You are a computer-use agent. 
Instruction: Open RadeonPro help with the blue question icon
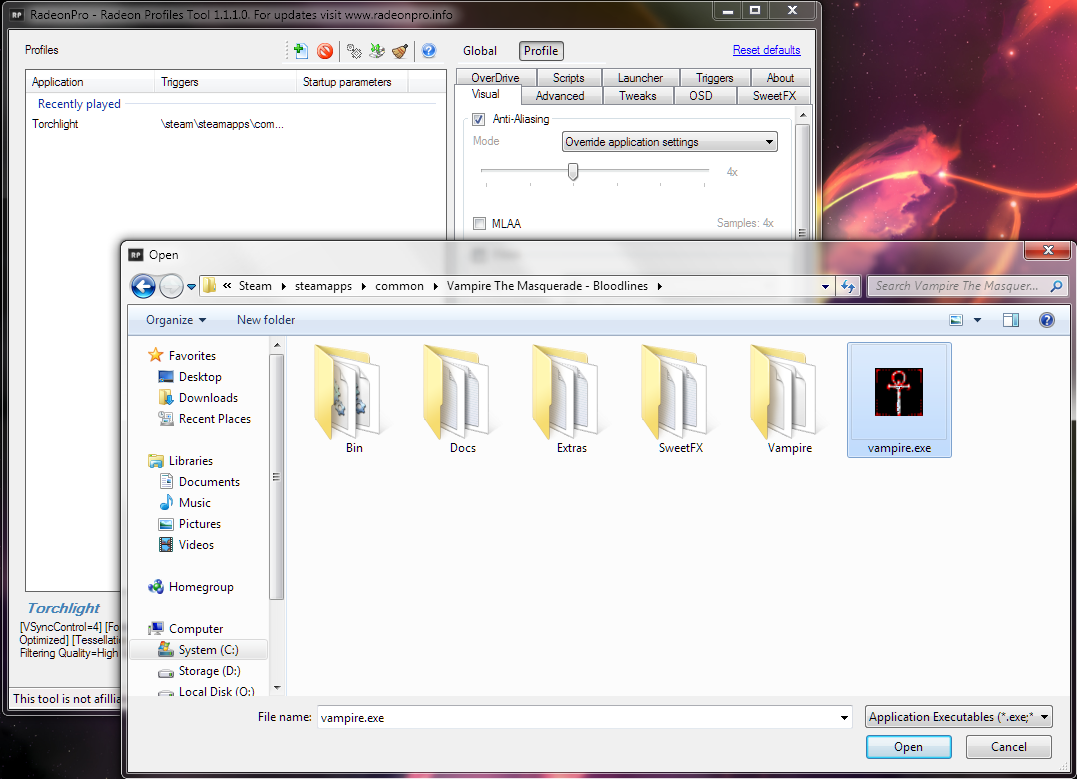tap(429, 50)
